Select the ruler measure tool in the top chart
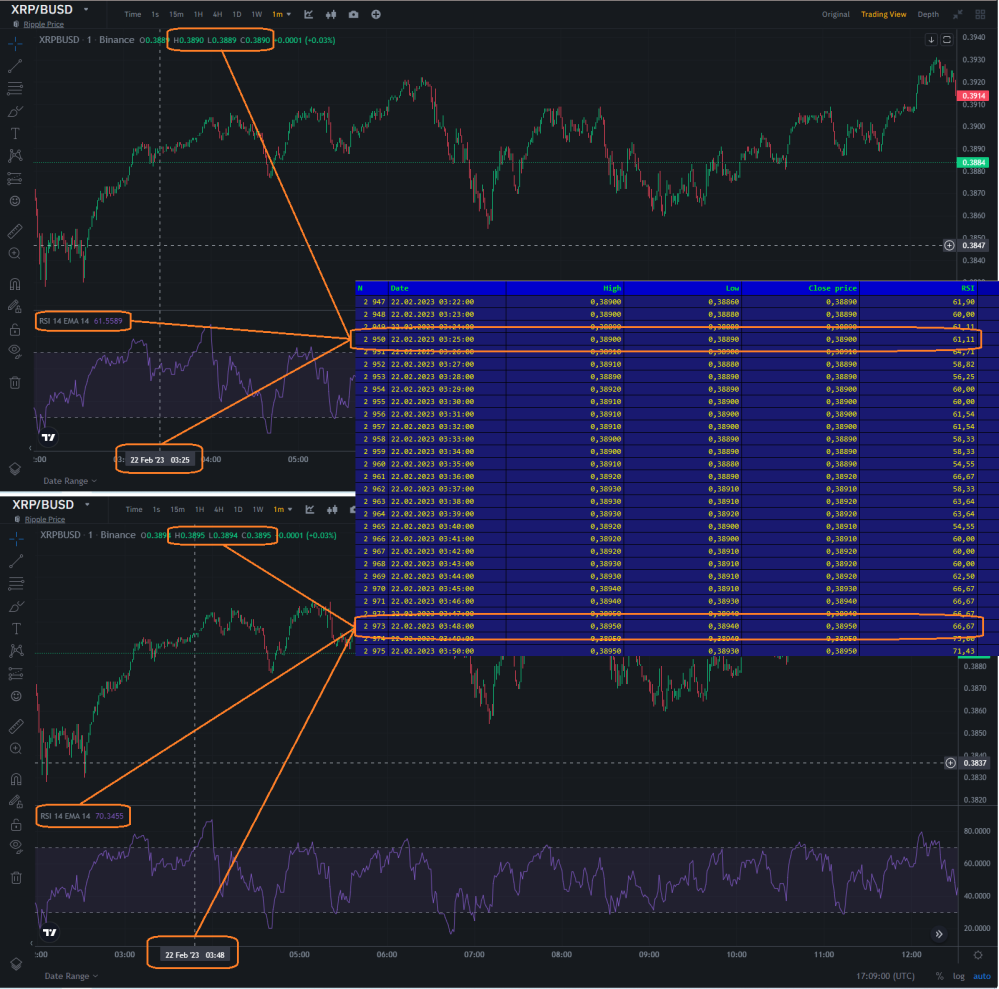 click(x=15, y=231)
